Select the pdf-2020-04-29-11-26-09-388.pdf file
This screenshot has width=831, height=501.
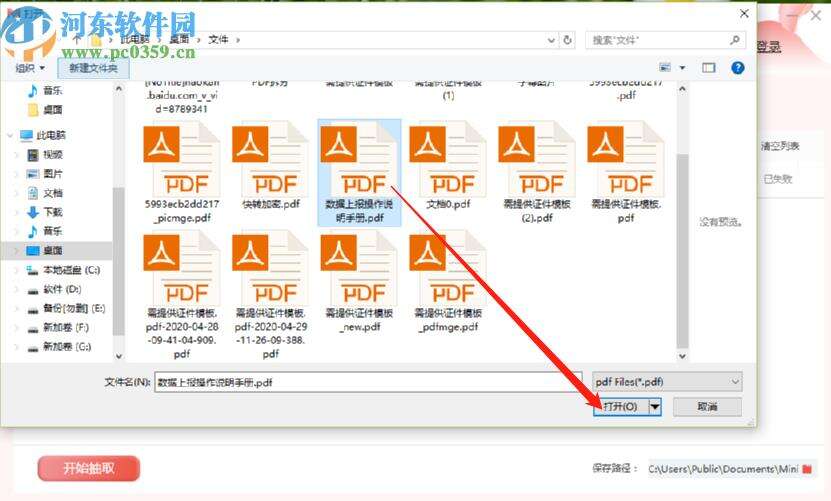coord(270,295)
